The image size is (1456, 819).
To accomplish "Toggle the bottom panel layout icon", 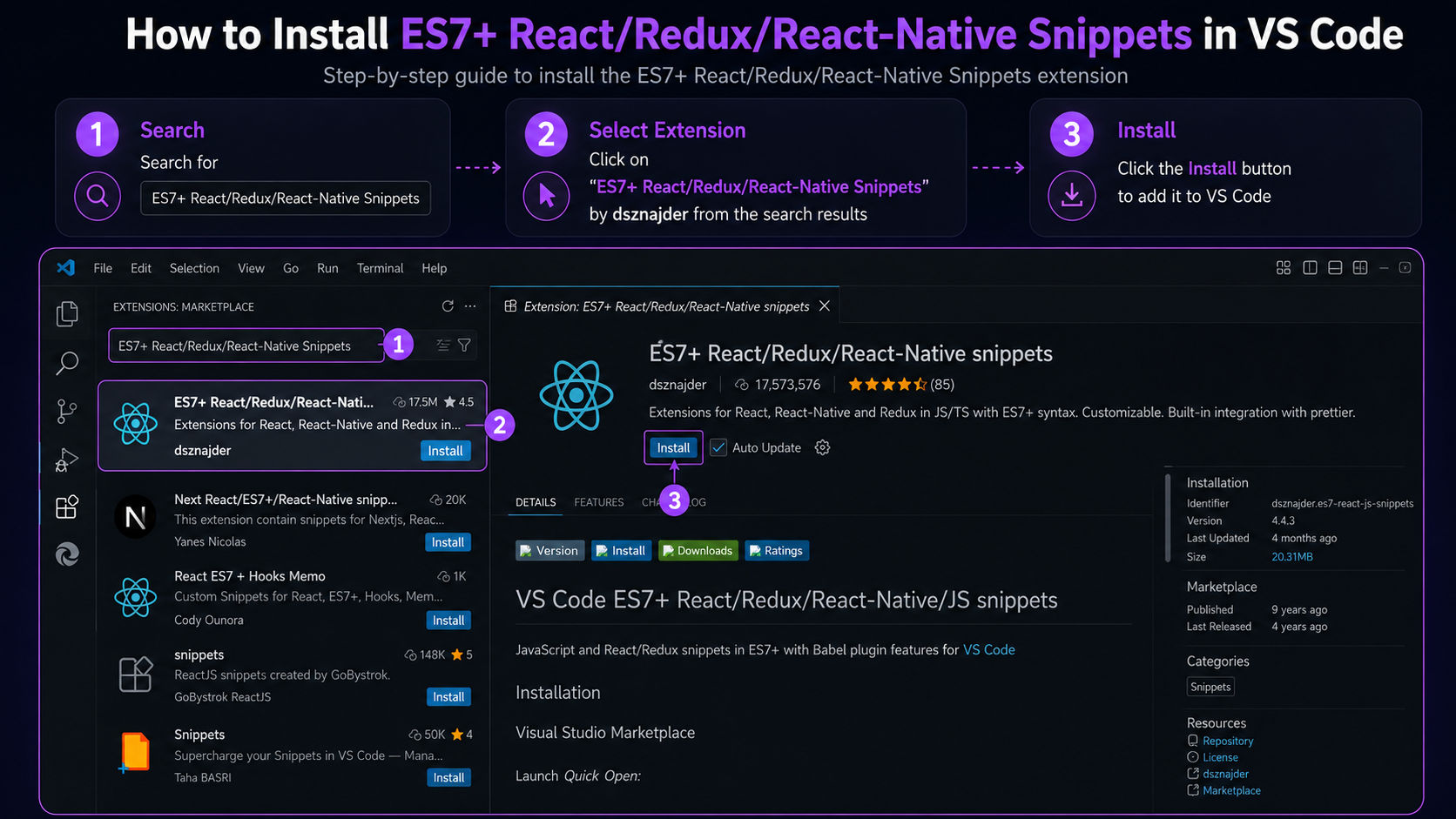I will point(1335,268).
